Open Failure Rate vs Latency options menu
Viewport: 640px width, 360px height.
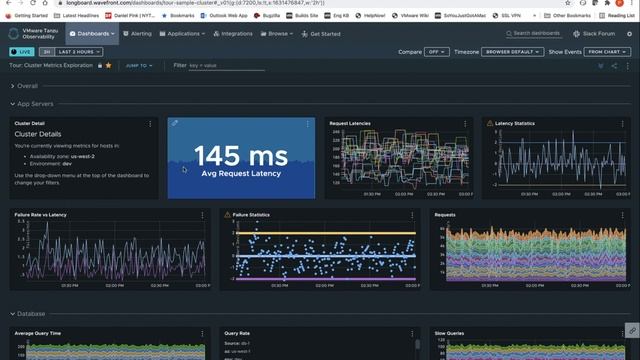point(202,215)
